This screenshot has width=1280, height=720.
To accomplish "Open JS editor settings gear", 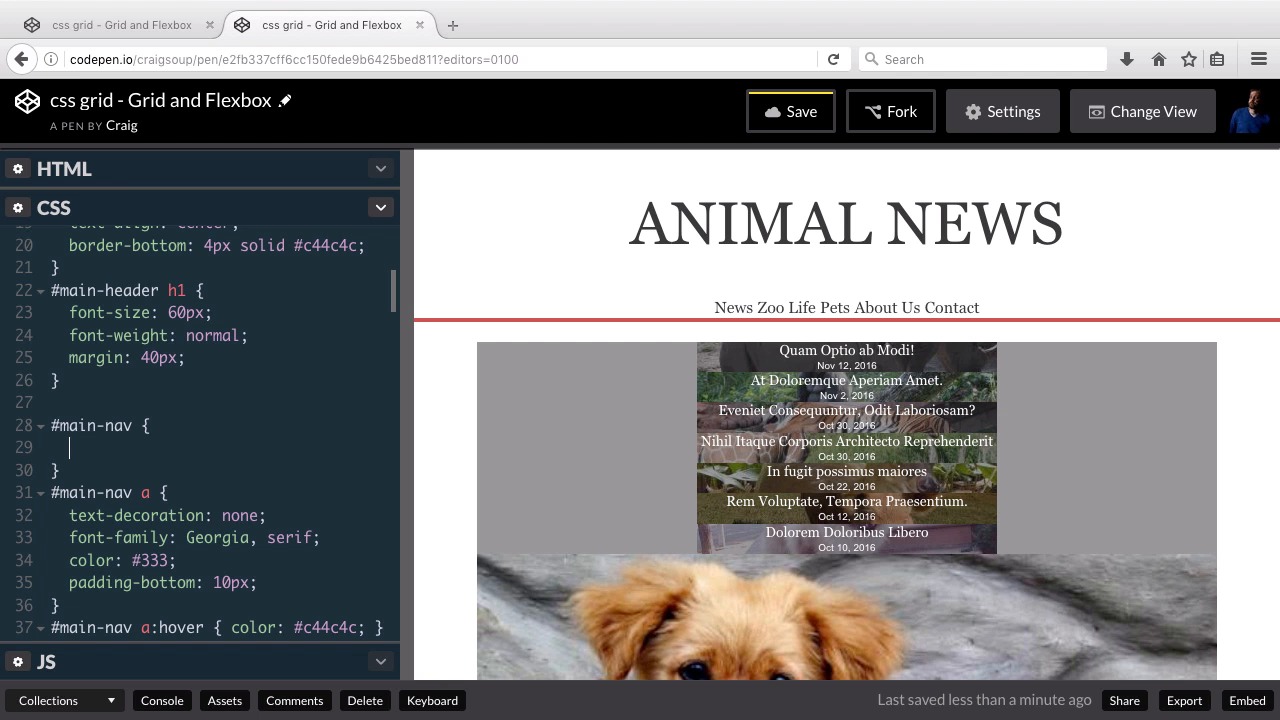I will 18,662.
